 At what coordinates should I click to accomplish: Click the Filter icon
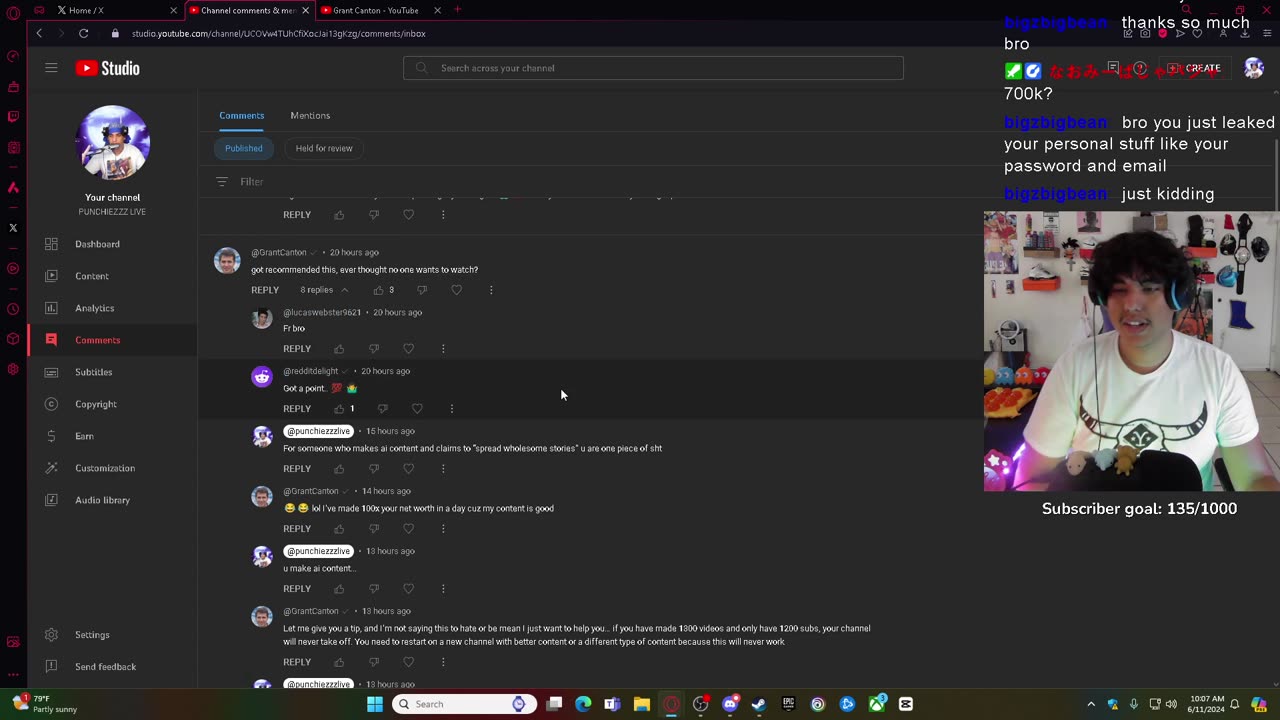[x=222, y=182]
